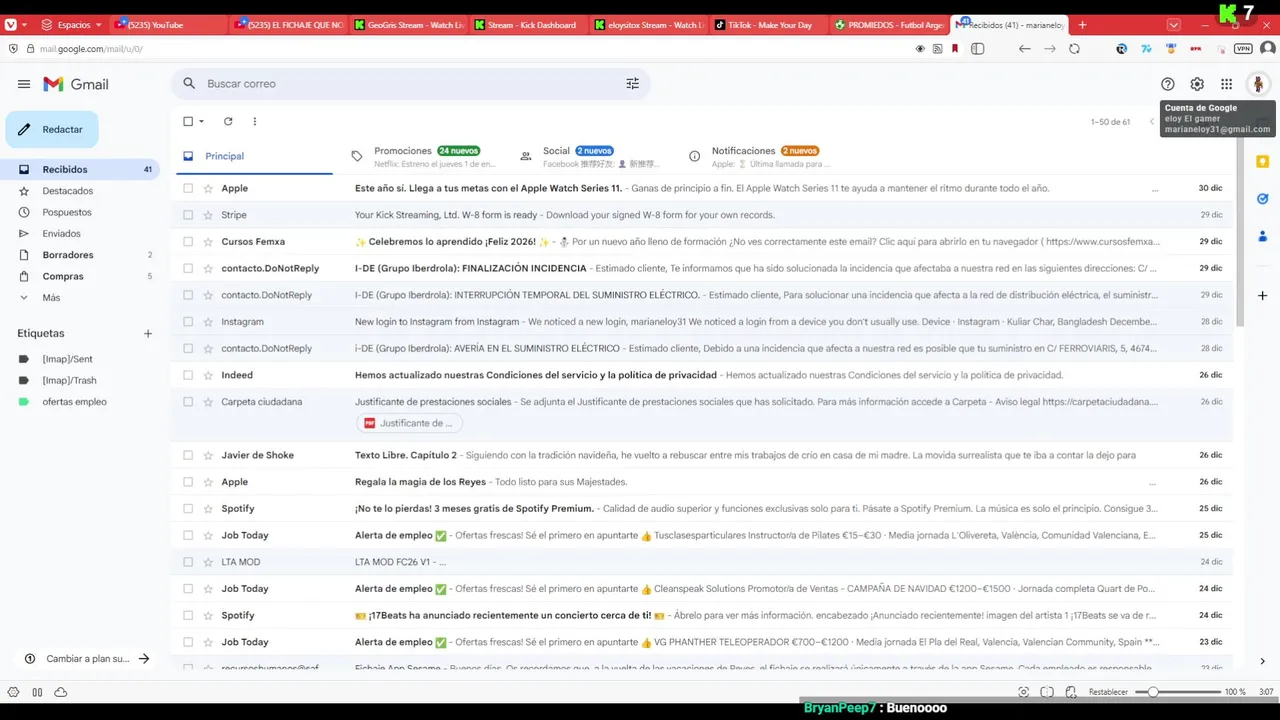Go back in browser navigation
The height and width of the screenshot is (720, 1280).
point(1024,48)
